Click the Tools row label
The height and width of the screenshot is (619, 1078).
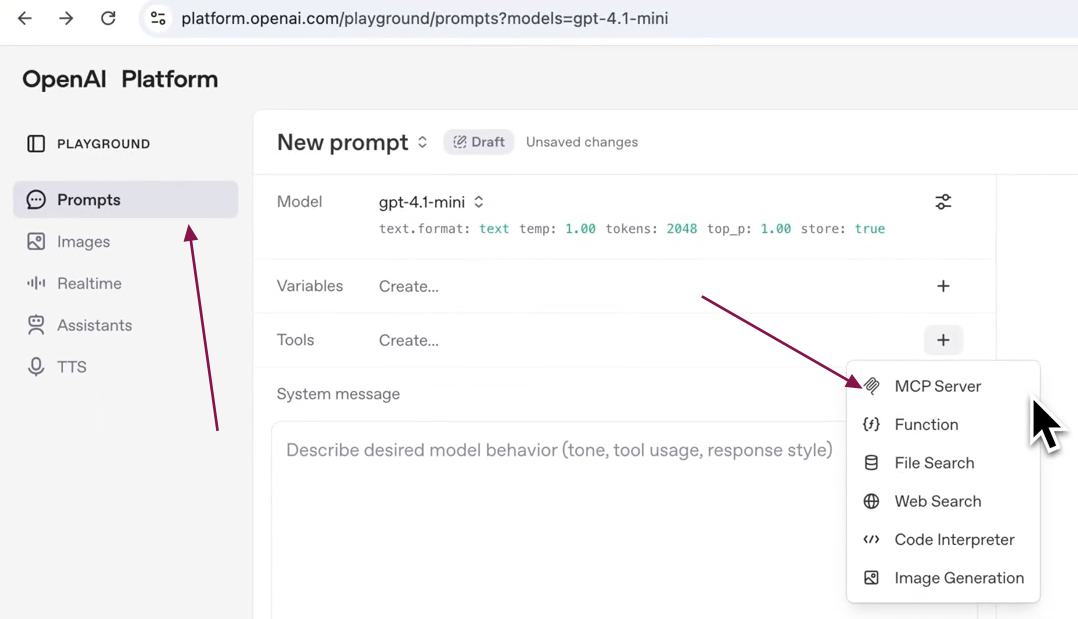tap(295, 340)
